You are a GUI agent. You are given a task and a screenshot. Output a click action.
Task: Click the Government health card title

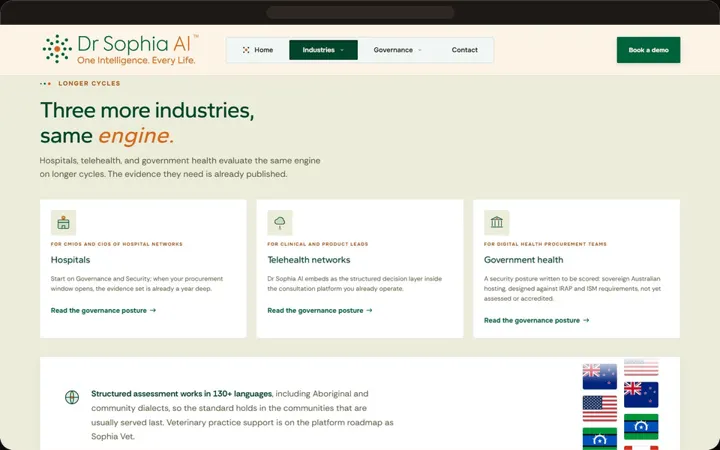(x=523, y=260)
